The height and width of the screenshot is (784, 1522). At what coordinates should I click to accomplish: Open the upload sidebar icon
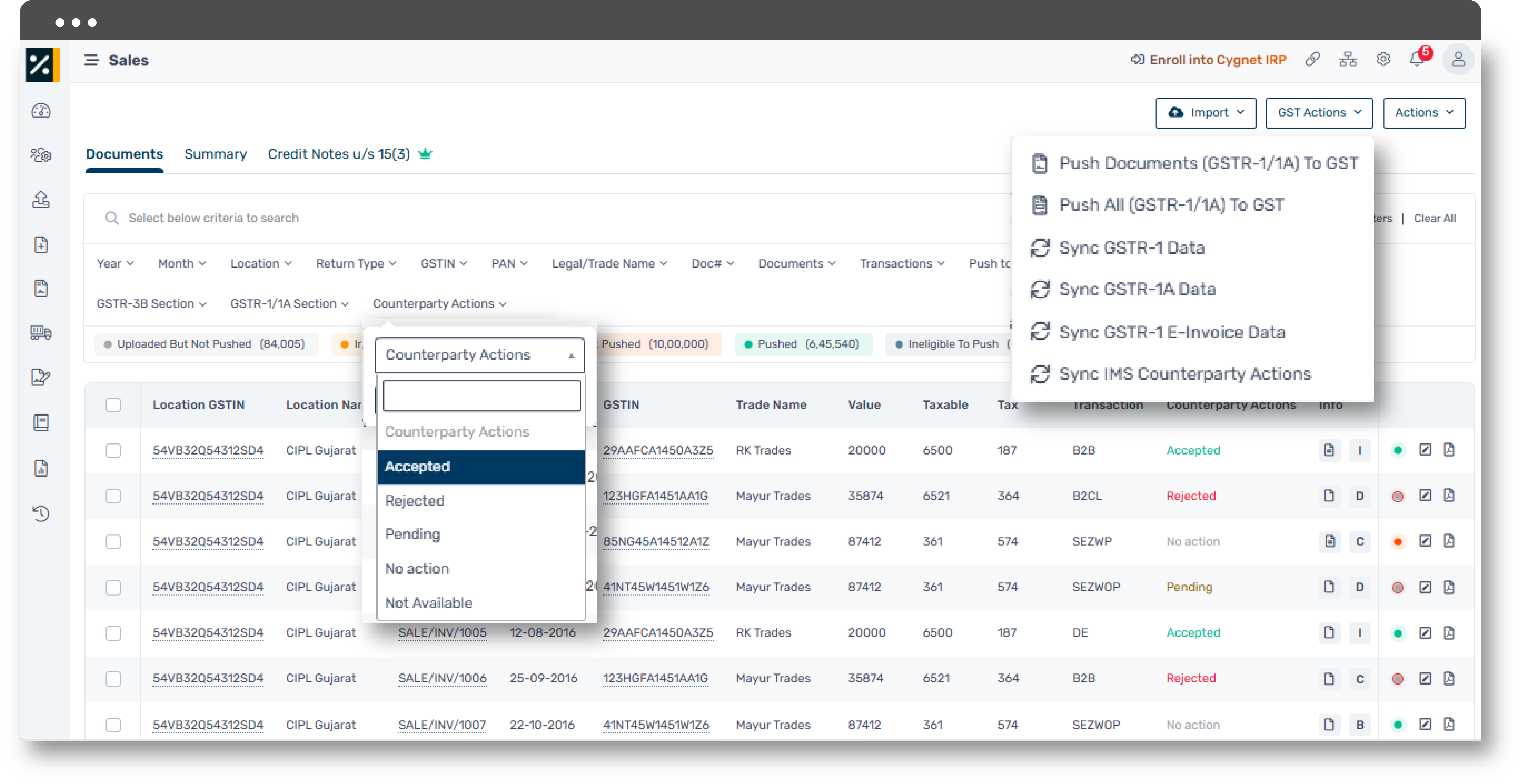tap(41, 200)
